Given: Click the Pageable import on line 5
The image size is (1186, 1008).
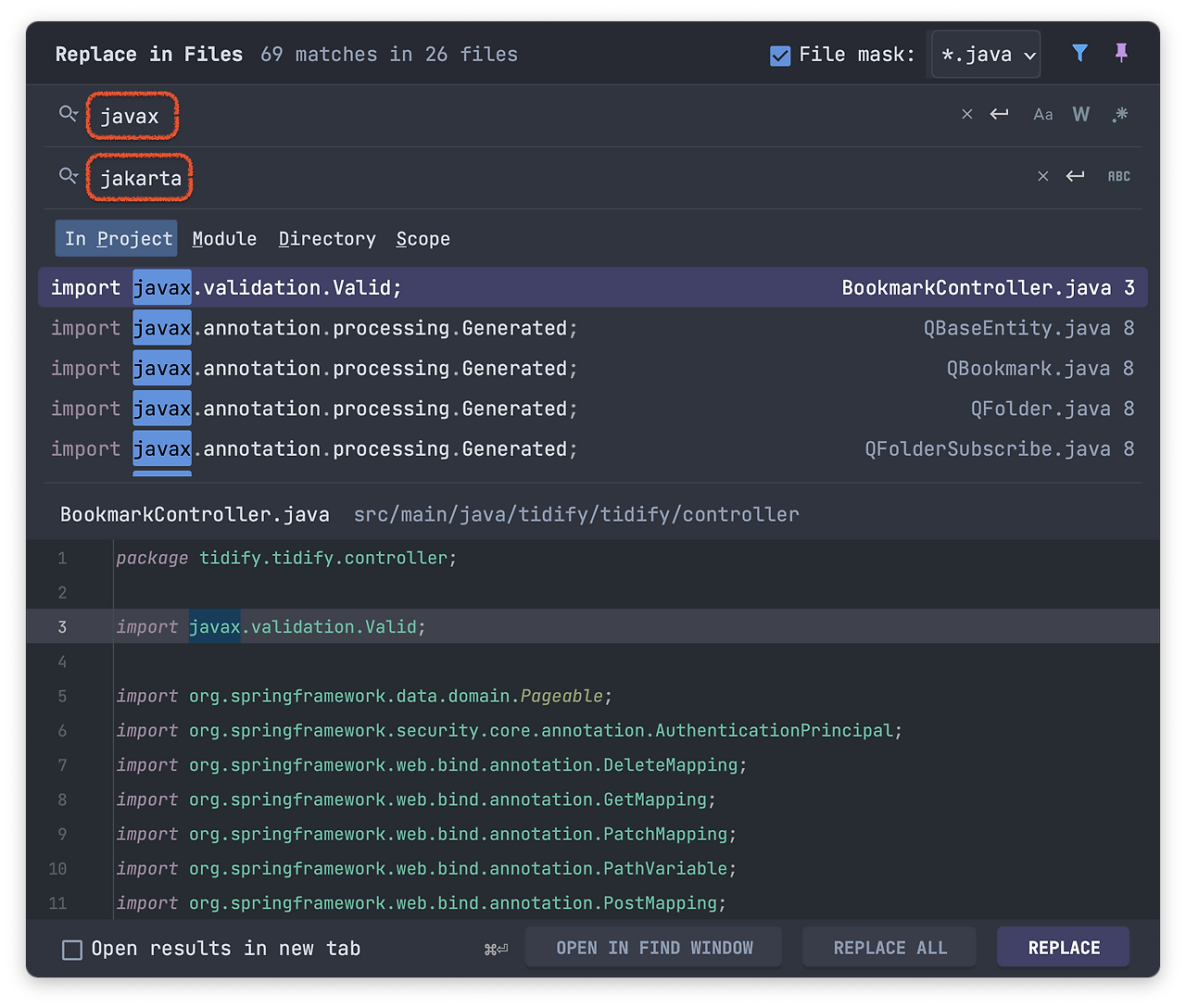Looking at the screenshot, I should pos(364,696).
